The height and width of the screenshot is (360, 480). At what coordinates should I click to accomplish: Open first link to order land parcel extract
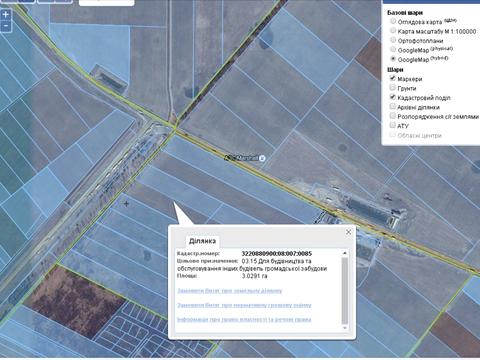click(230, 291)
